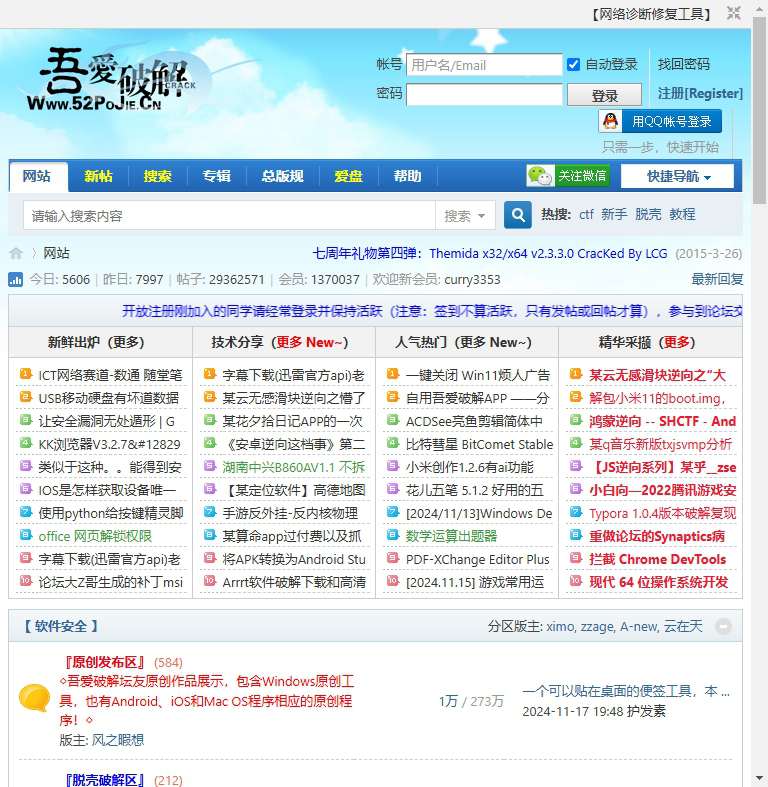Screen dimensions: 768x787
Task: Click the vertical scrollbar thumb
Action: pos(759,110)
